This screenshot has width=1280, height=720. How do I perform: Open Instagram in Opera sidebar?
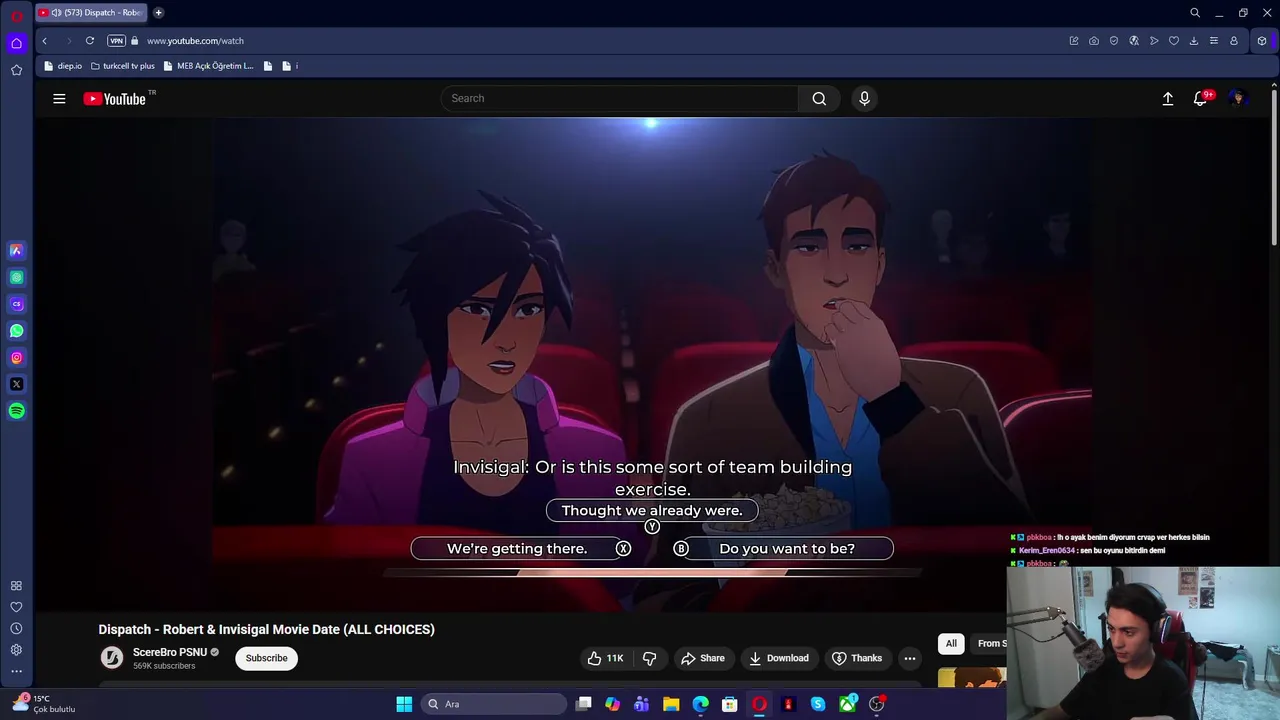pos(16,358)
